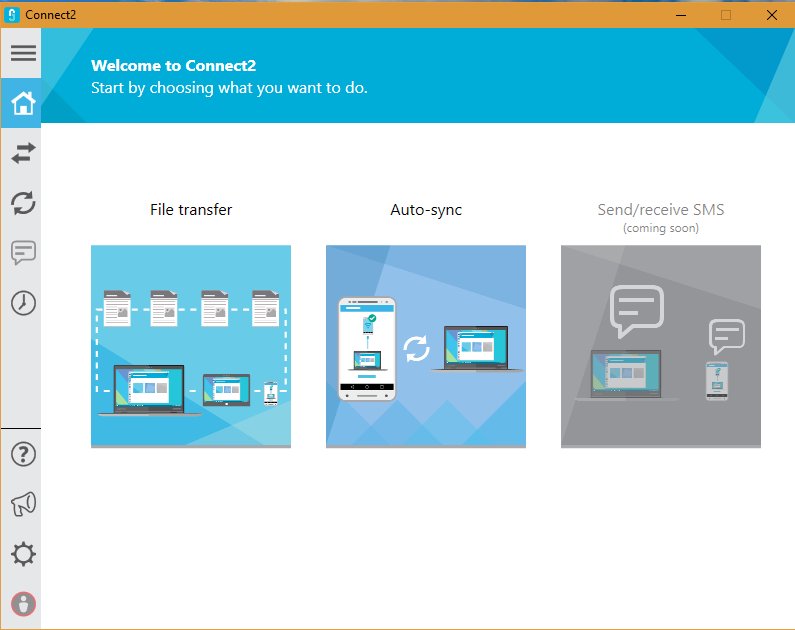The height and width of the screenshot is (630, 795).
Task: Click the question mark help icon
Action: point(22,454)
